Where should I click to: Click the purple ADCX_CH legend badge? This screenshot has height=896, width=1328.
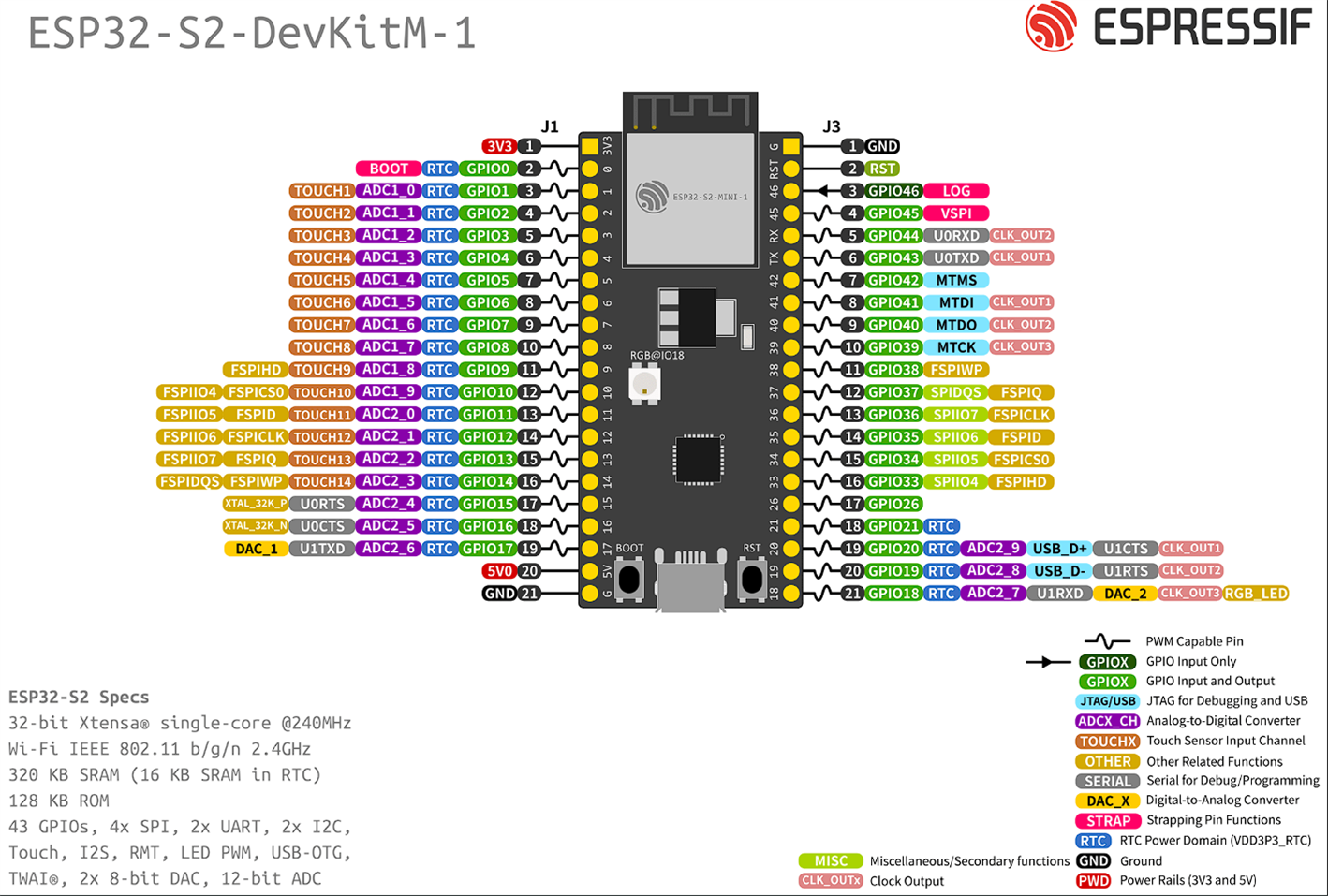tap(1107, 721)
